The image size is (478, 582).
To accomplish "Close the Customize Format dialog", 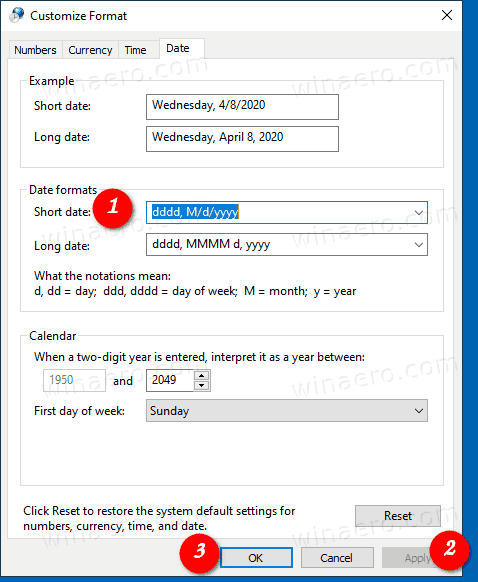I will click(447, 15).
